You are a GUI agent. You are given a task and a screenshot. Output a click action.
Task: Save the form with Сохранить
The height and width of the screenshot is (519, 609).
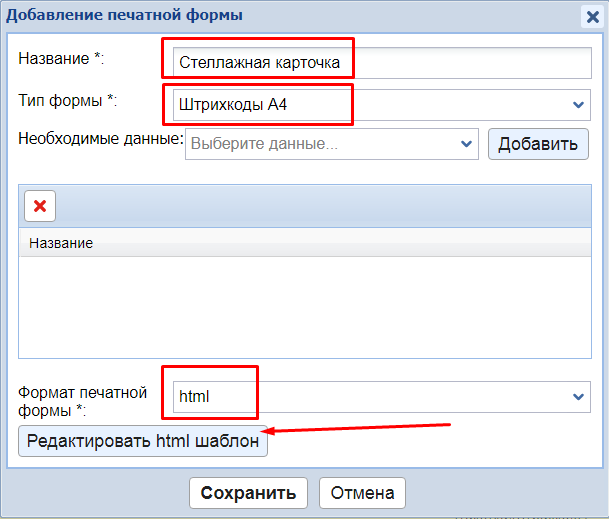coord(248,492)
